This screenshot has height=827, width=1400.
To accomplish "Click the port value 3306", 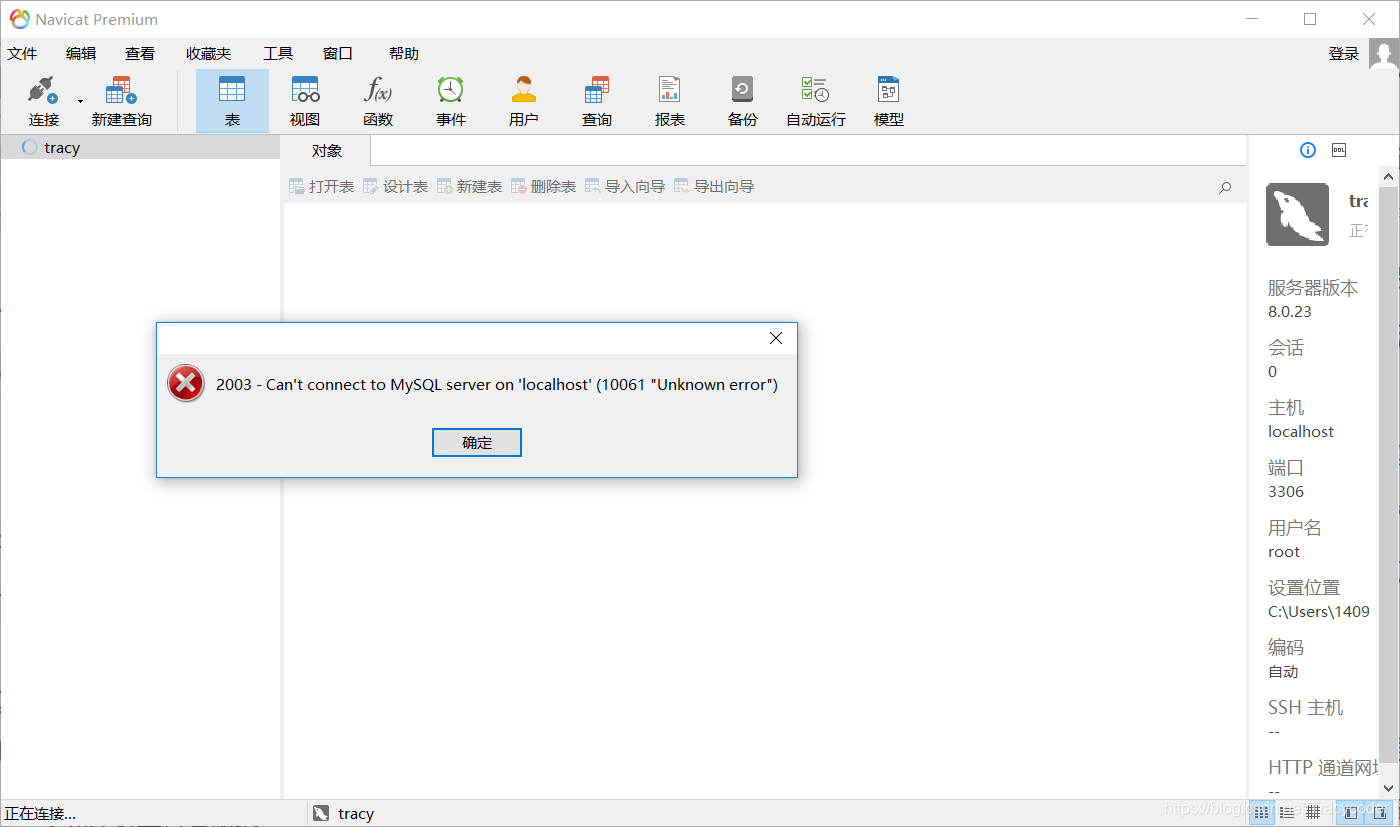I will 1286,491.
